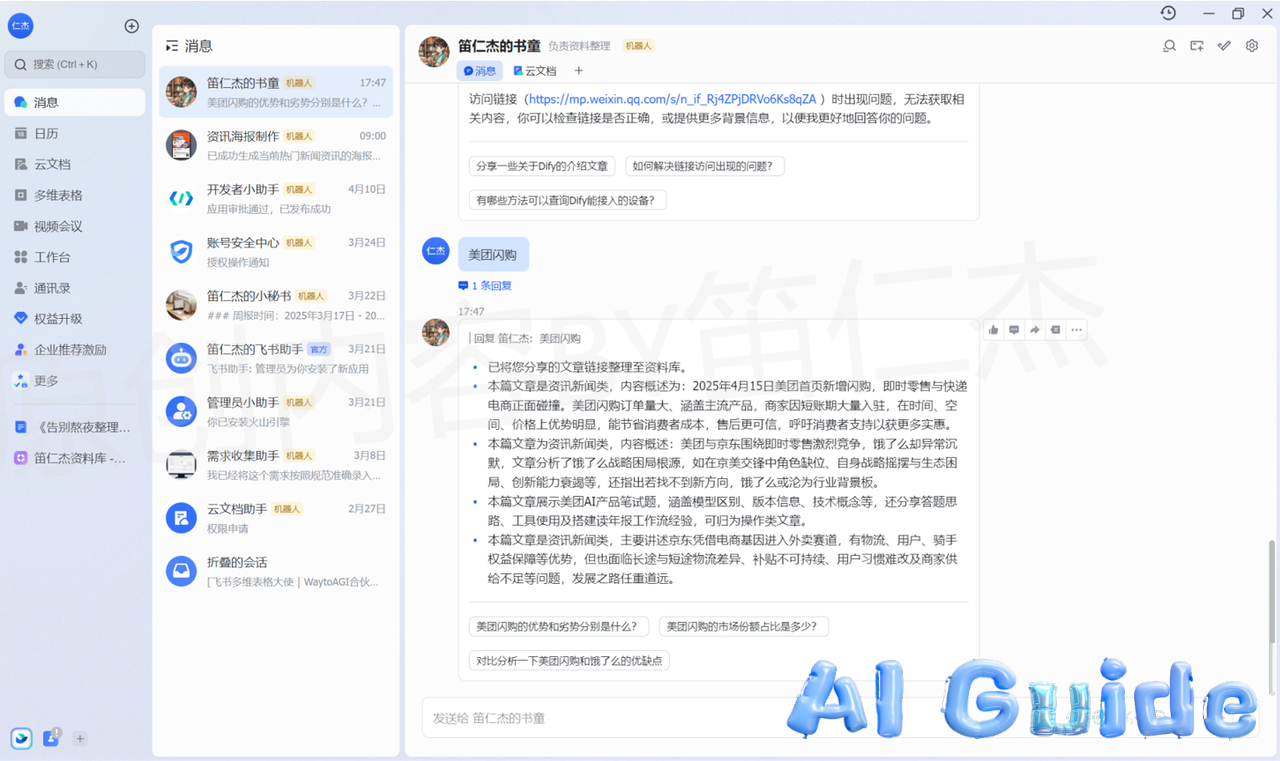
Task: Add a new chat tab with plus
Action: (578, 71)
